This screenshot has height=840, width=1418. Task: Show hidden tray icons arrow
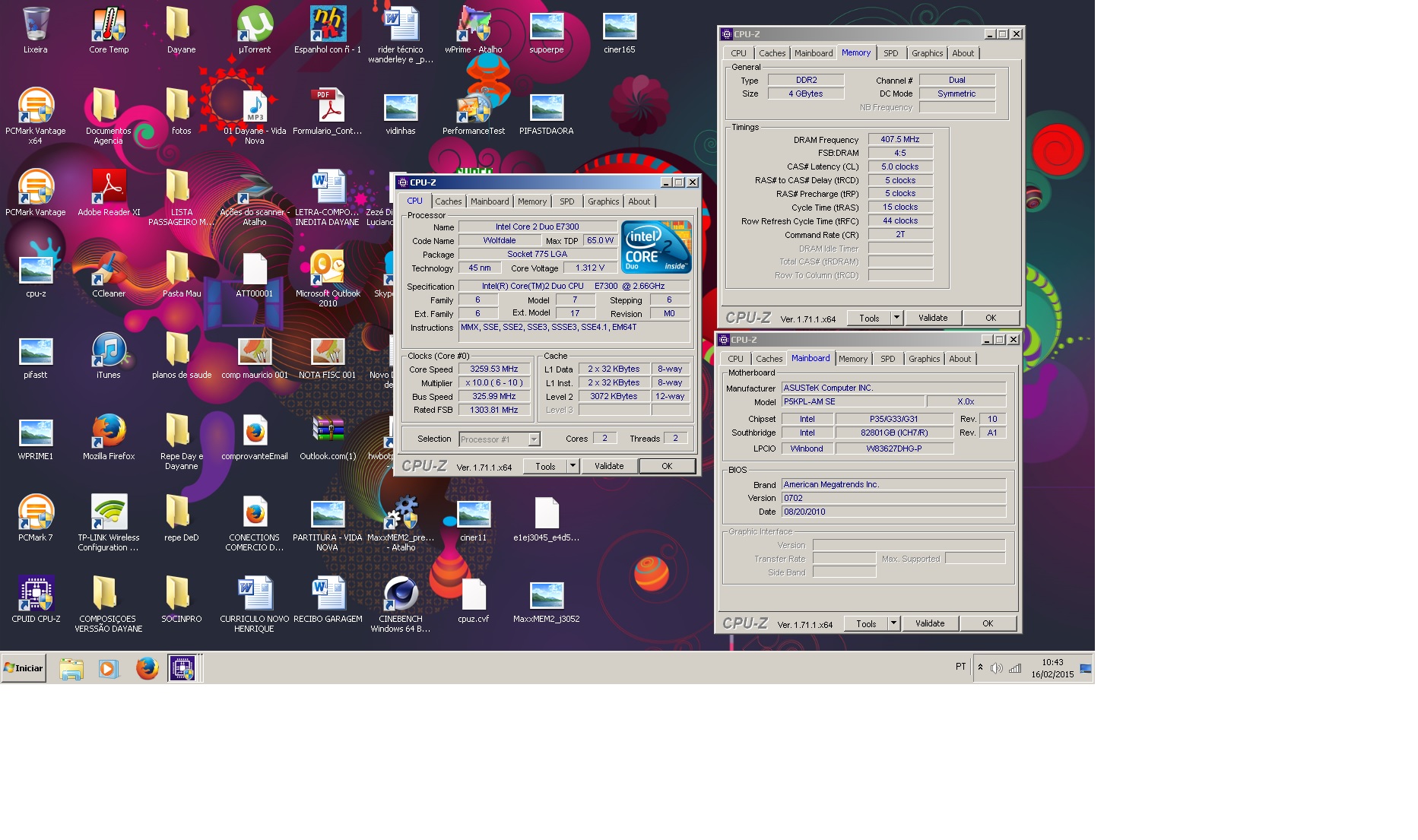980,667
